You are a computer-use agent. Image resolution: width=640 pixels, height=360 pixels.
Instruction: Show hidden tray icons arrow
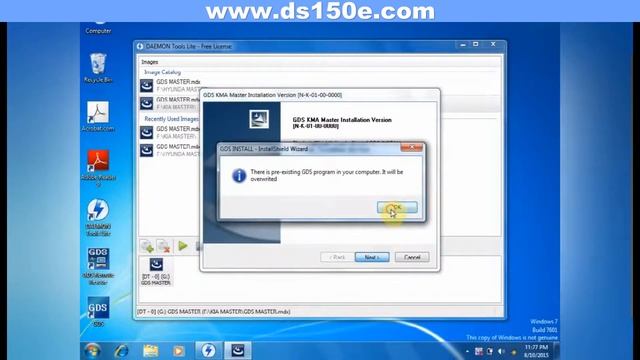pos(467,351)
